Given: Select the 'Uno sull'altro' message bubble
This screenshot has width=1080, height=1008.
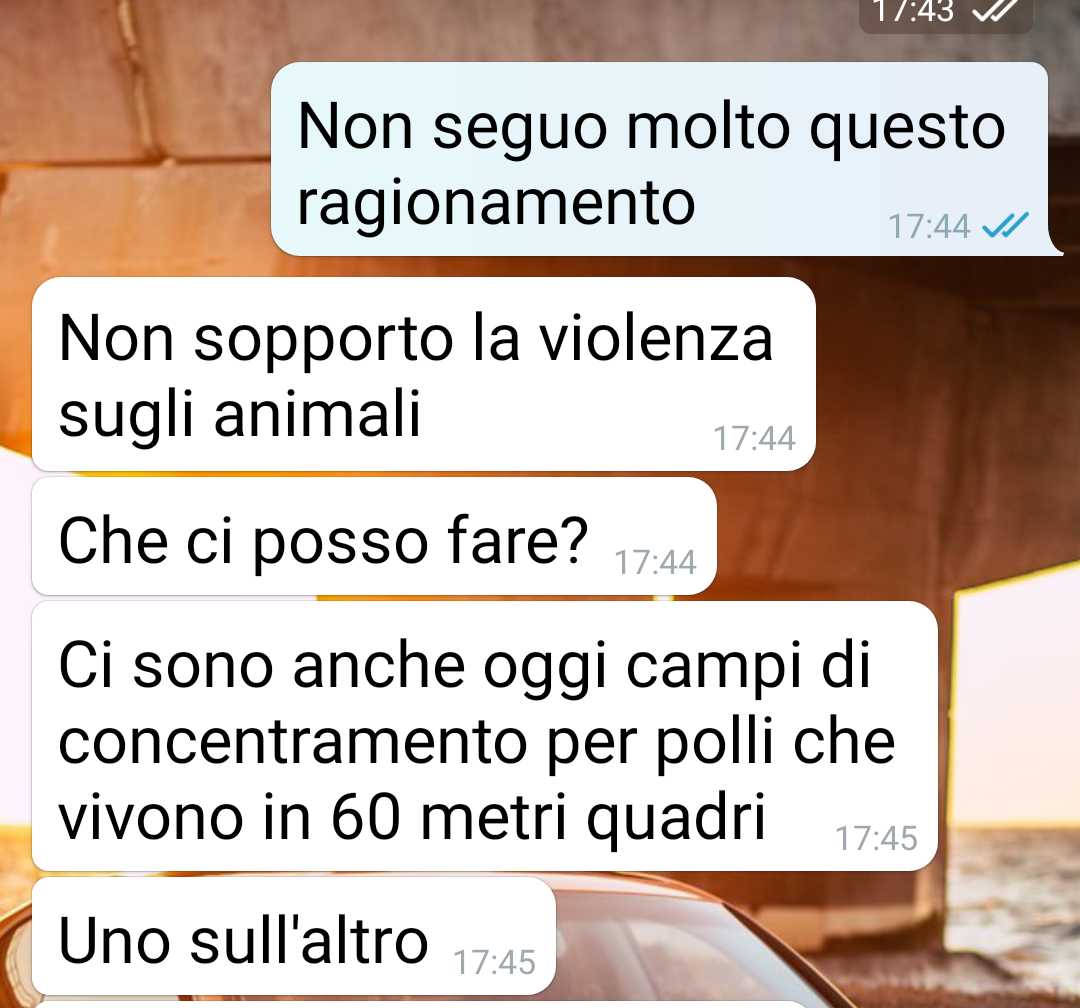Looking at the screenshot, I should [293, 936].
